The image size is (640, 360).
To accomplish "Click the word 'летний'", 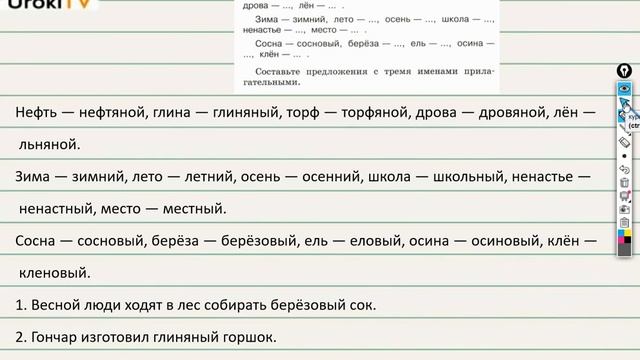I will click(x=209, y=177).
